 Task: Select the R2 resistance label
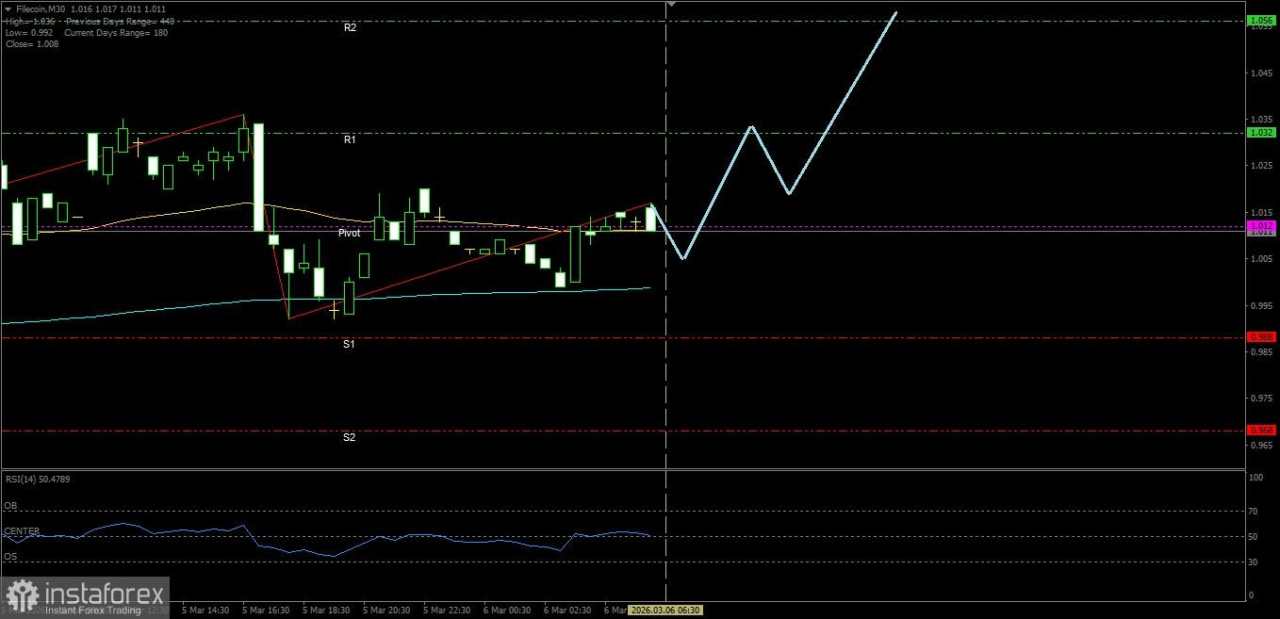[x=350, y=27]
